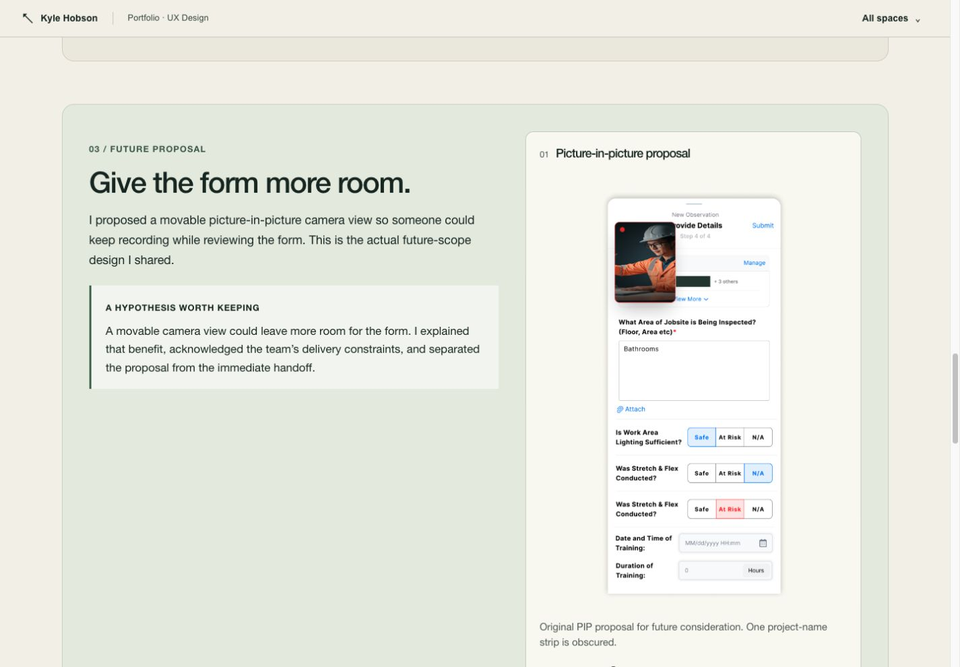Screen dimensions: 960x667
Task: Click the red recording indicator dot
Action: [x=622, y=230]
